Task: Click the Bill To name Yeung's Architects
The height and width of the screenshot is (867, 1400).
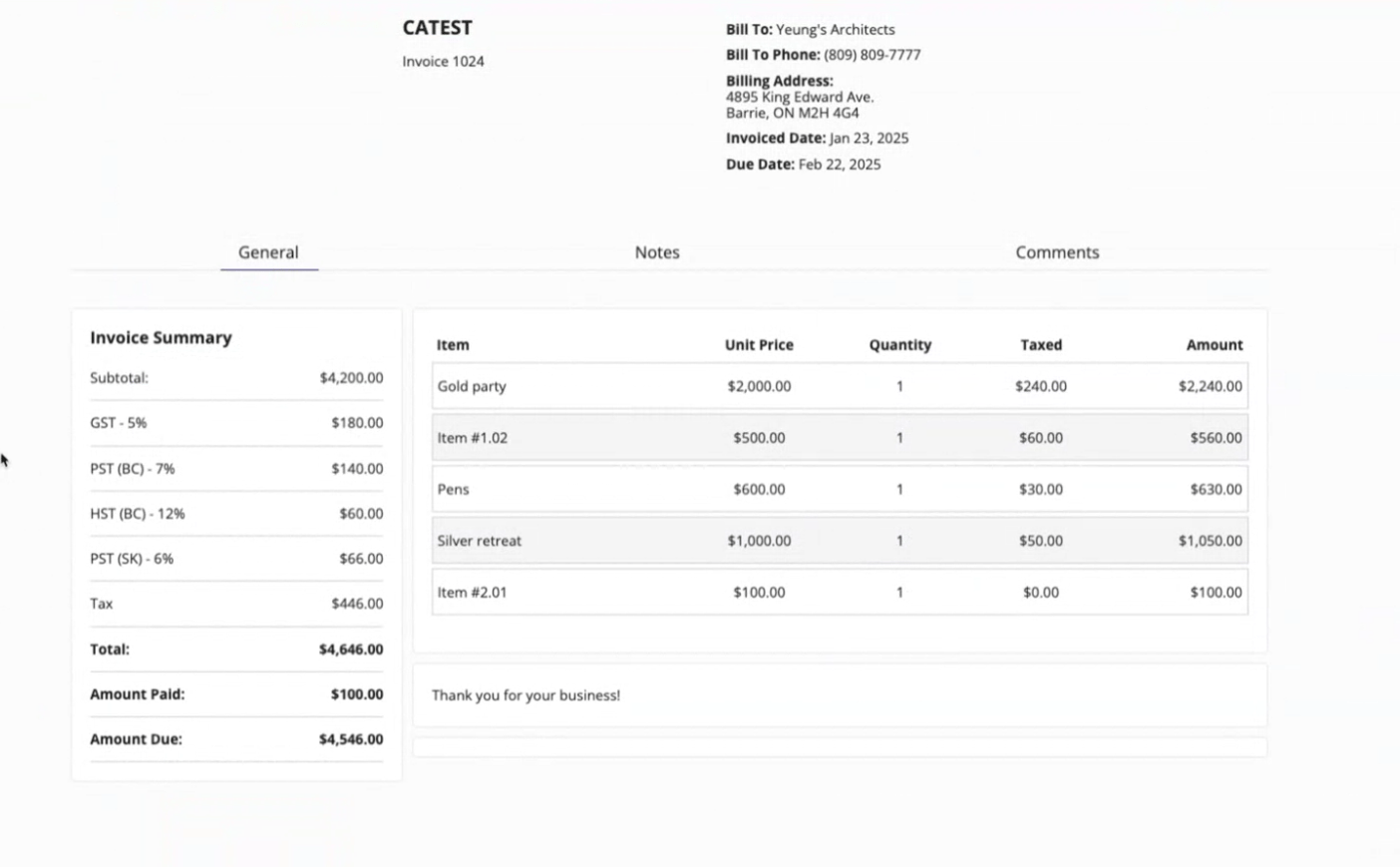Action: tap(835, 29)
